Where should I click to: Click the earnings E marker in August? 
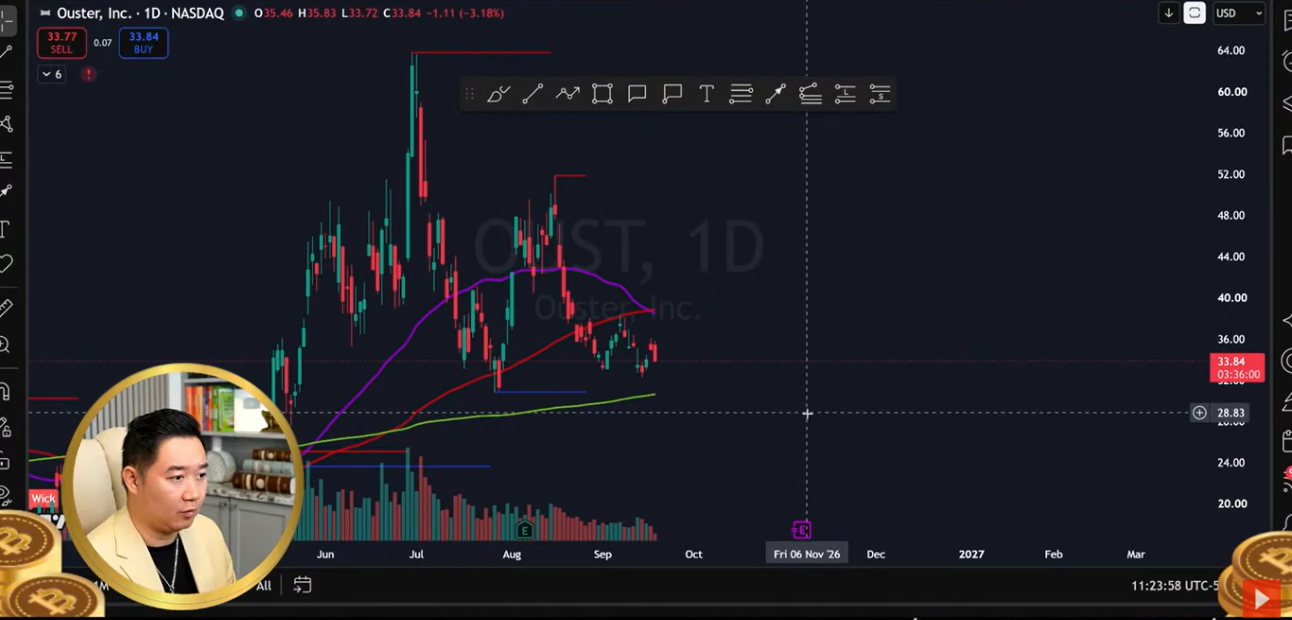coord(524,530)
